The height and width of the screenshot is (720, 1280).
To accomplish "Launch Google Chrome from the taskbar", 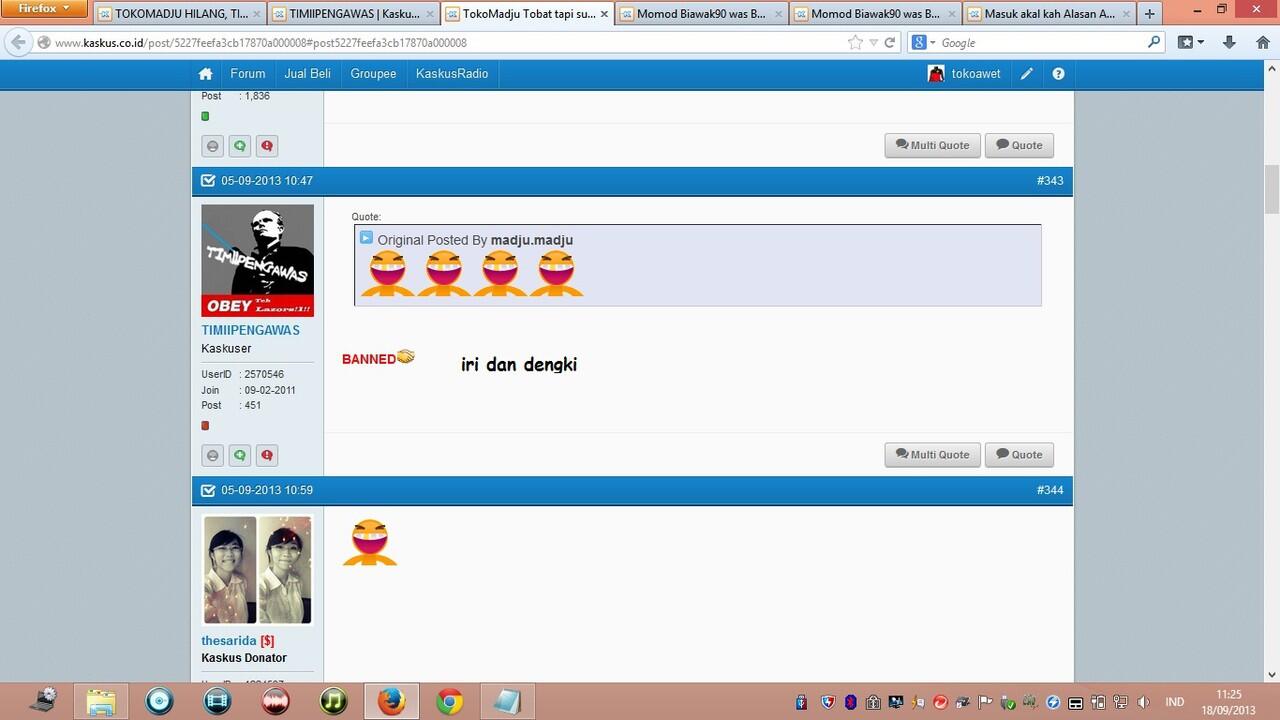I will point(450,701).
